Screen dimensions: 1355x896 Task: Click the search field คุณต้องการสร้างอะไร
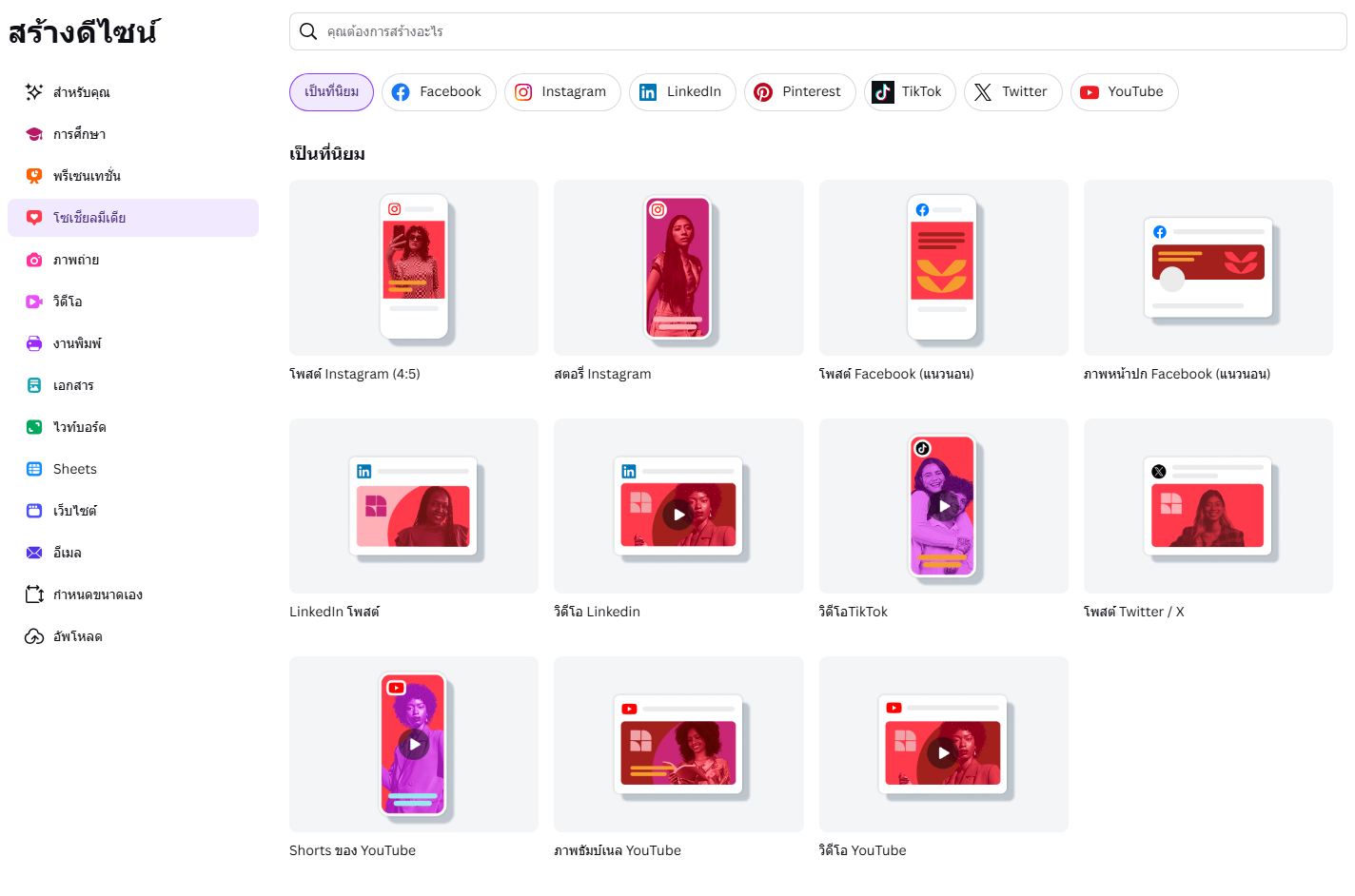(818, 31)
